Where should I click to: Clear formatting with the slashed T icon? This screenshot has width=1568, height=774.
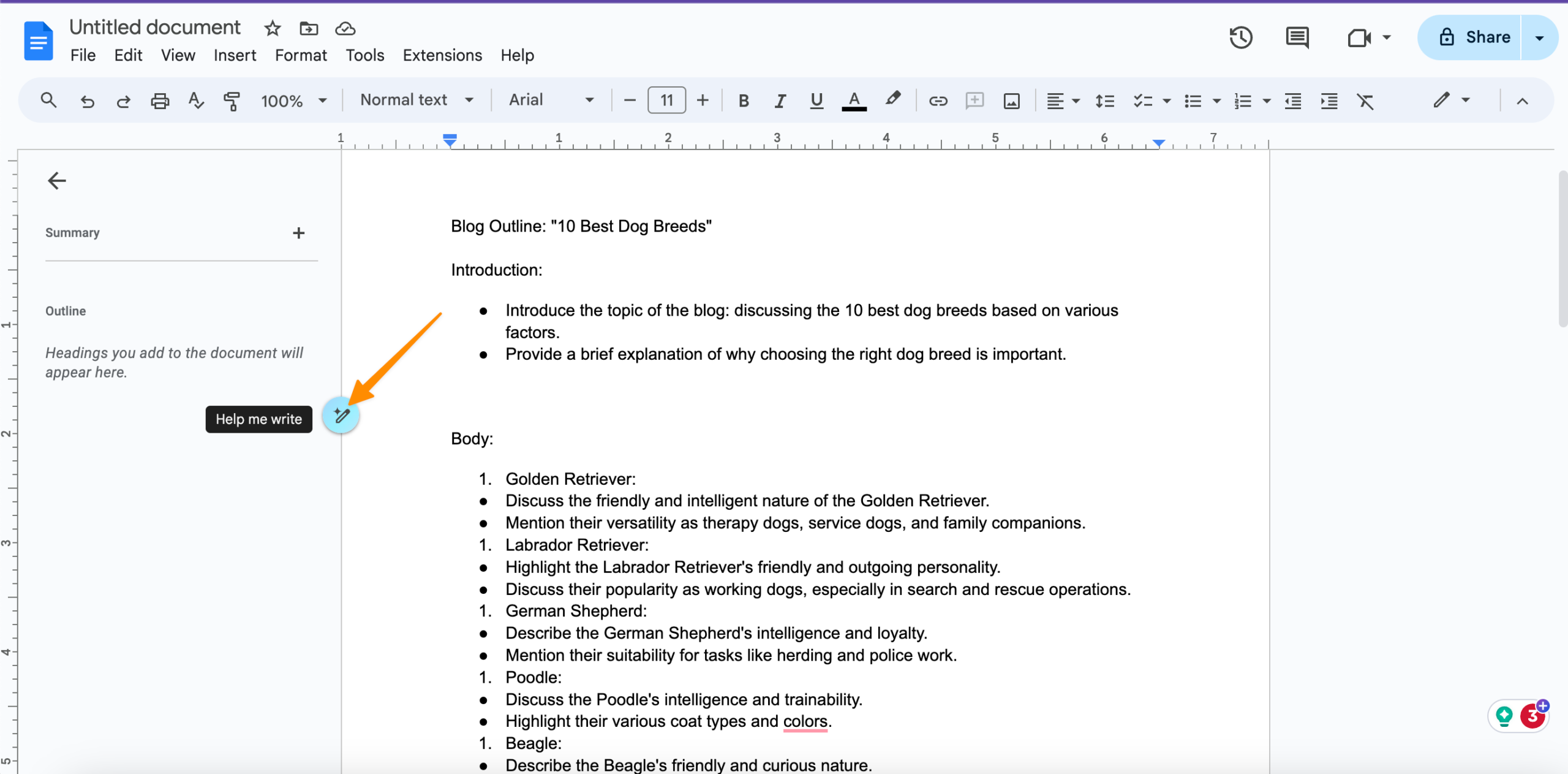click(x=1365, y=101)
